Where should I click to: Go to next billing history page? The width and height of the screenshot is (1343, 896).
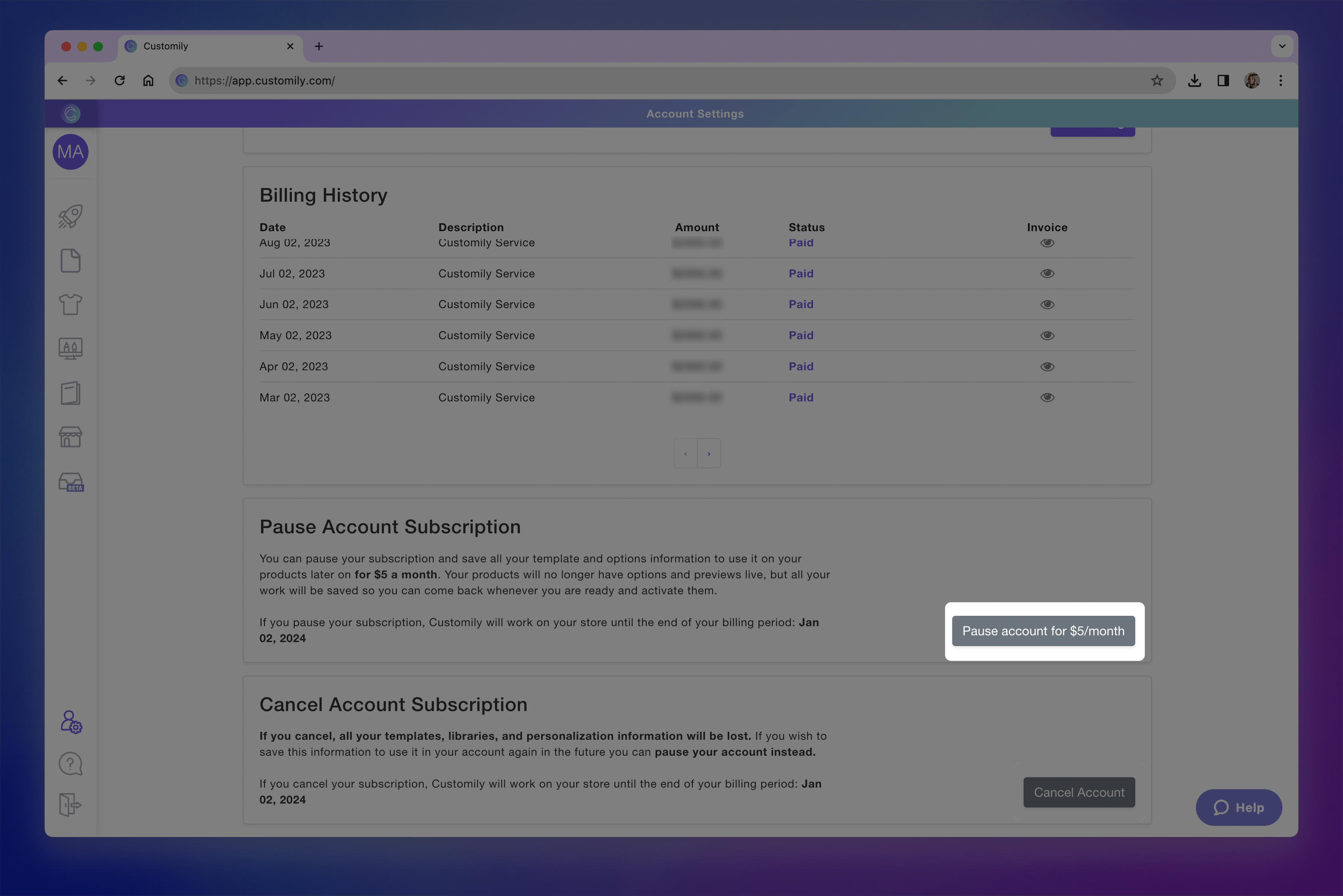(709, 454)
